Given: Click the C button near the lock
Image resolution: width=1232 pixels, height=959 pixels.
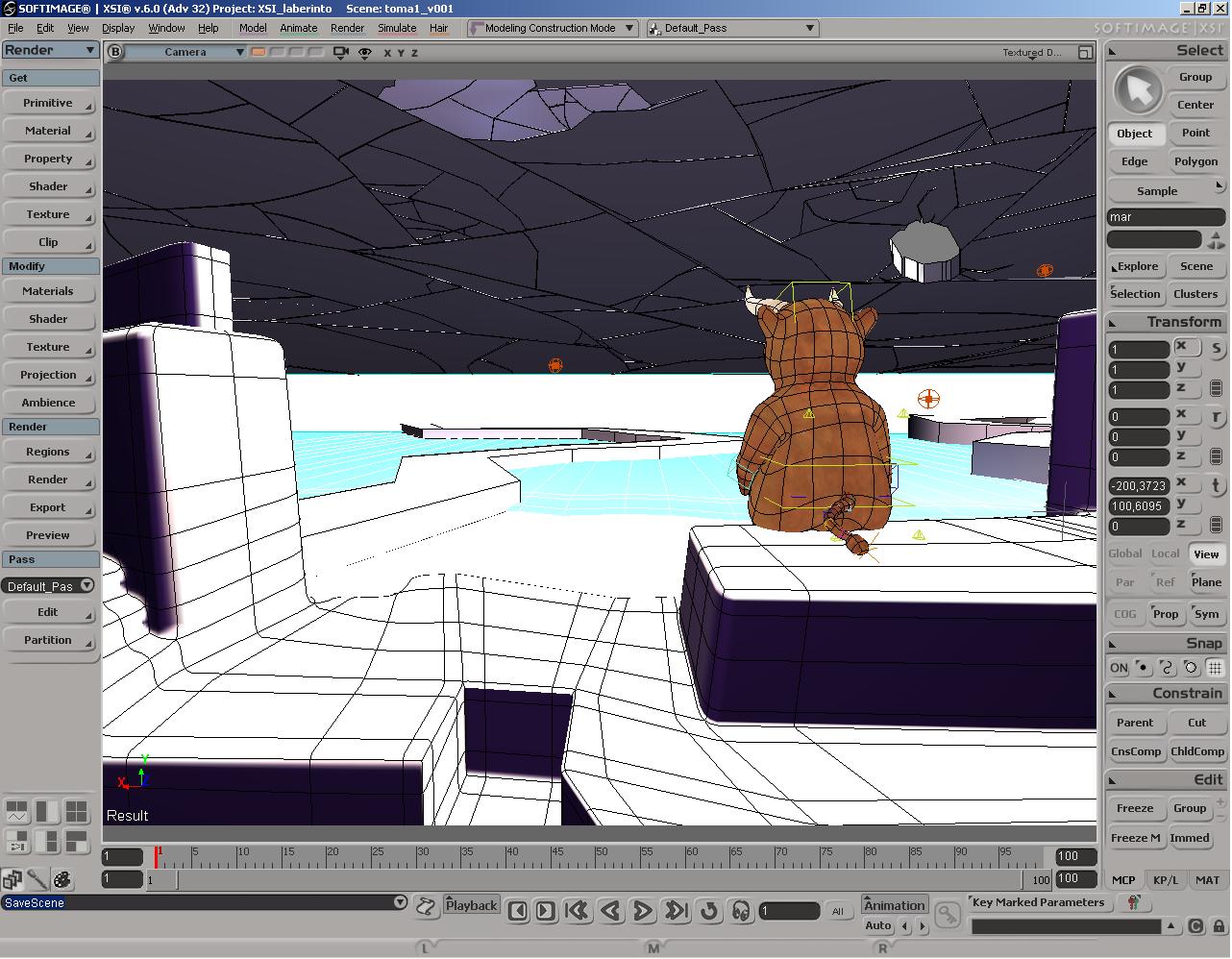Looking at the screenshot, I should [1195, 926].
